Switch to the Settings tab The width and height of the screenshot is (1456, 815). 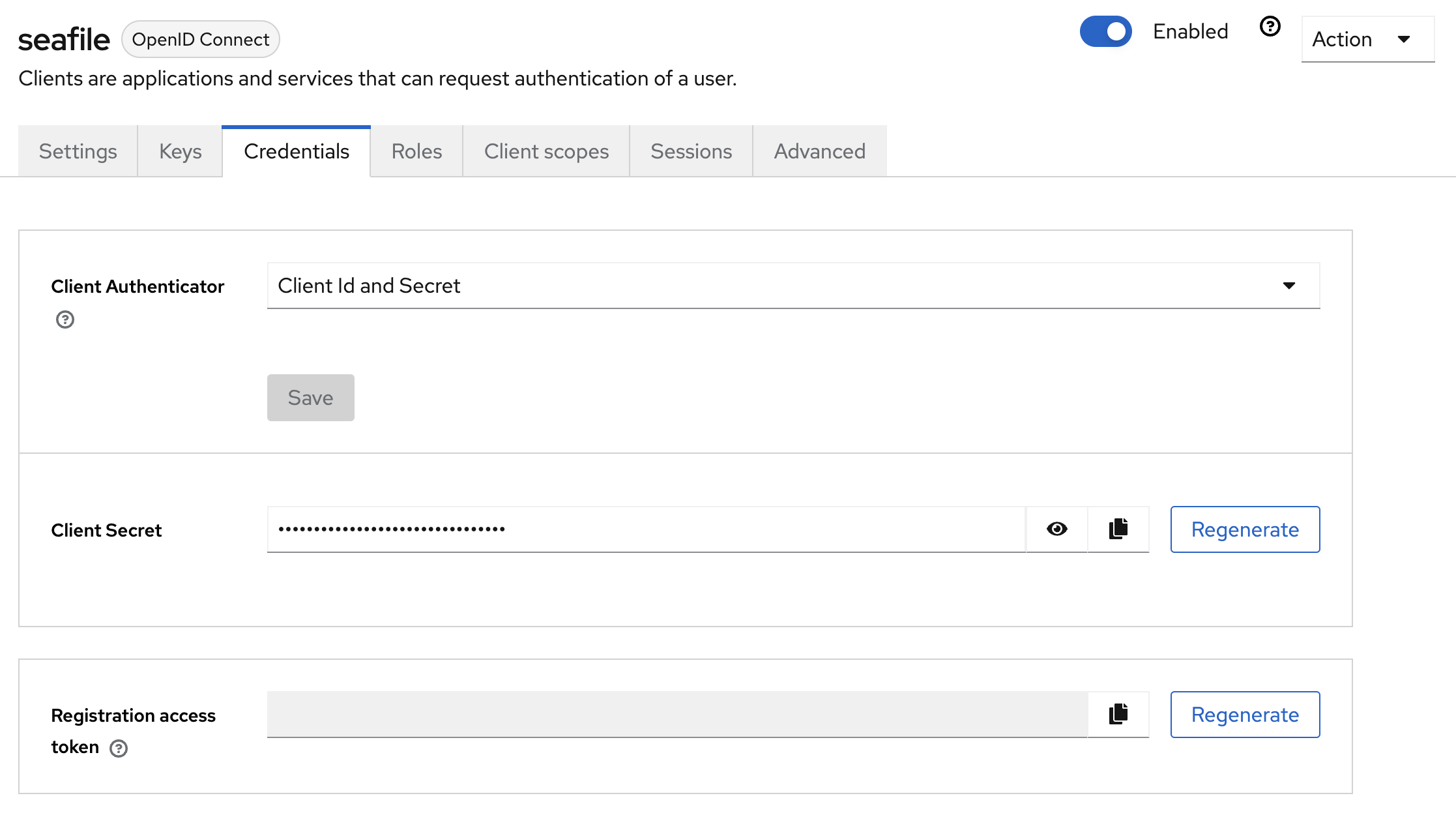(78, 151)
